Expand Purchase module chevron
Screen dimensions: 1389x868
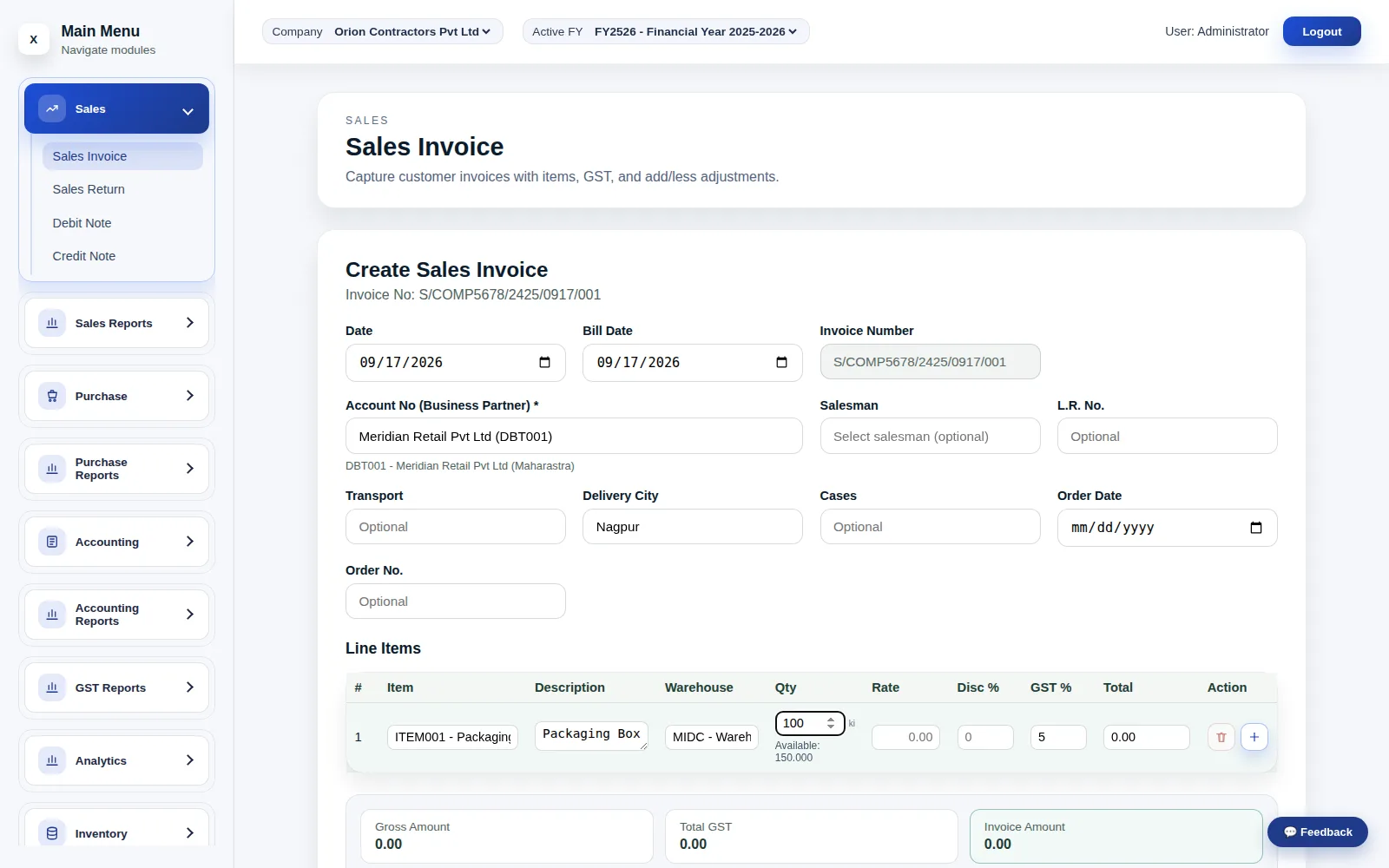(x=190, y=396)
